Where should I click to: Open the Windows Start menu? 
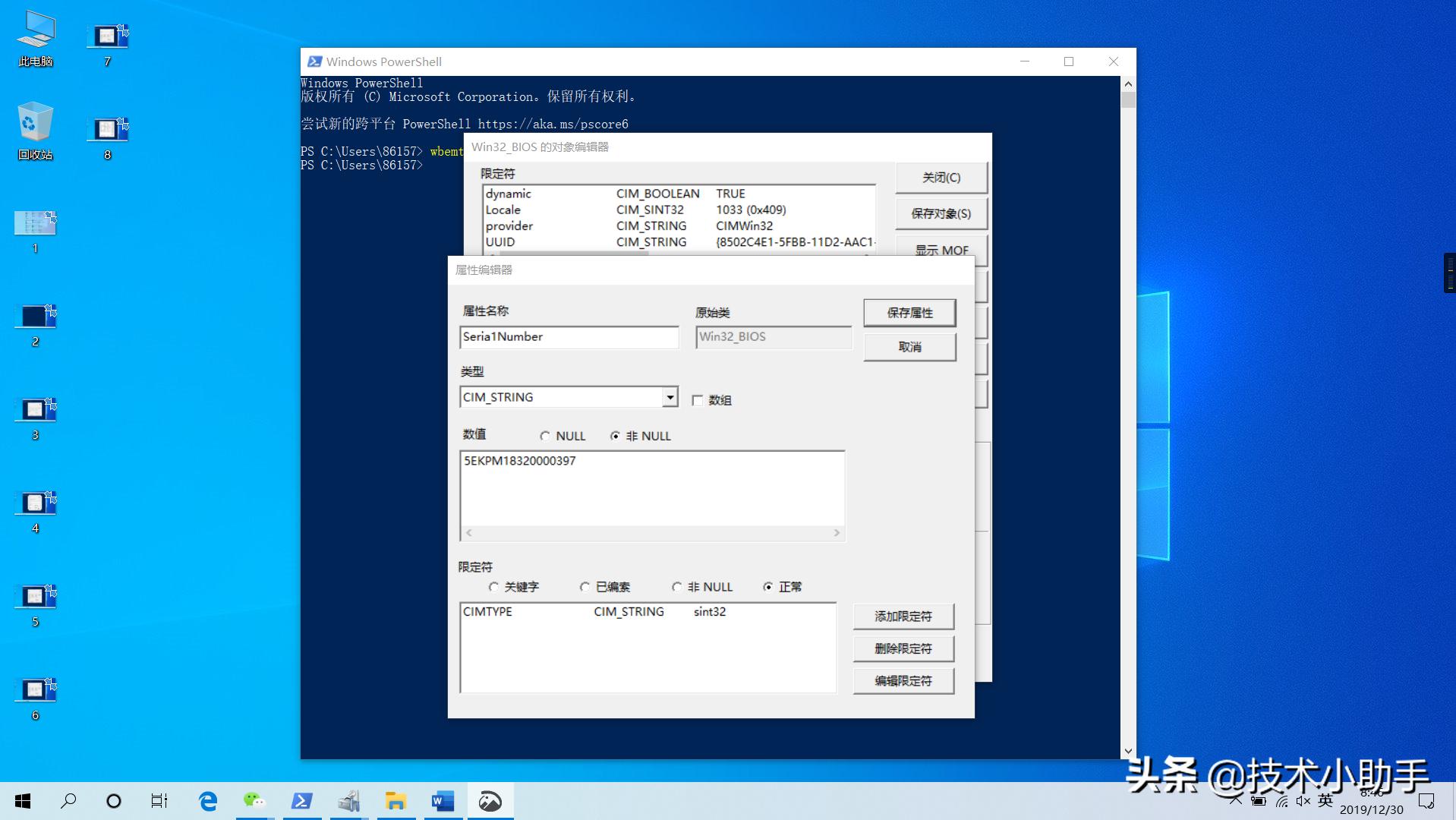click(x=23, y=801)
